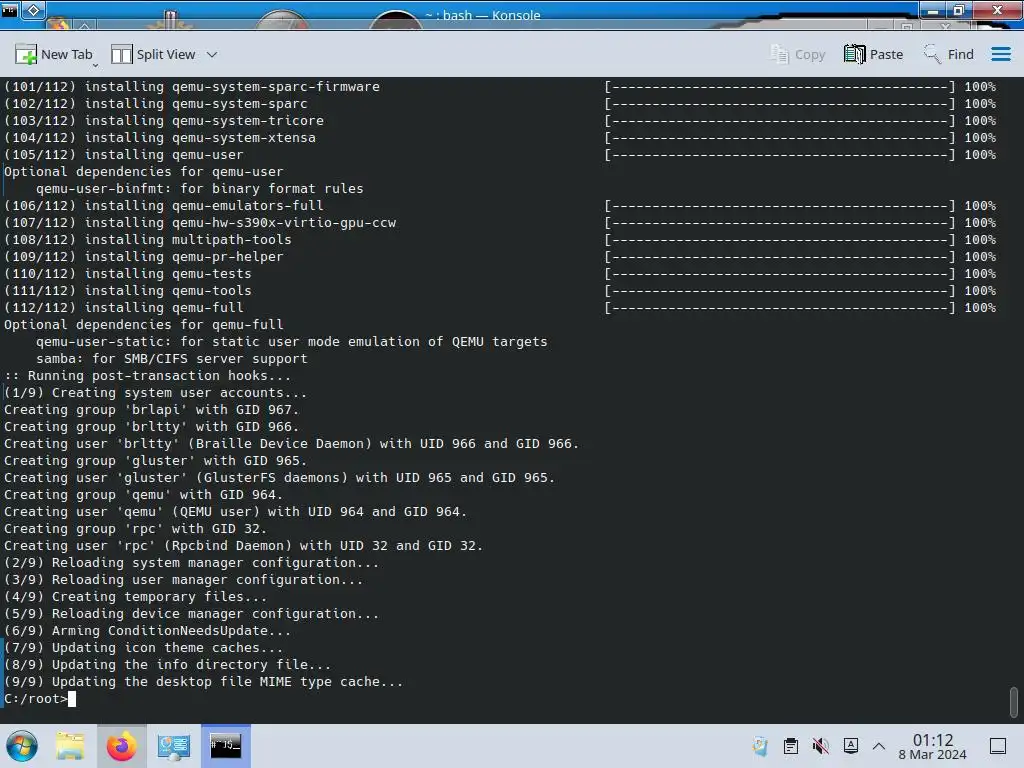The height and width of the screenshot is (768, 1024).
Task: Click the clock showing 01:12
Action: (x=933, y=746)
